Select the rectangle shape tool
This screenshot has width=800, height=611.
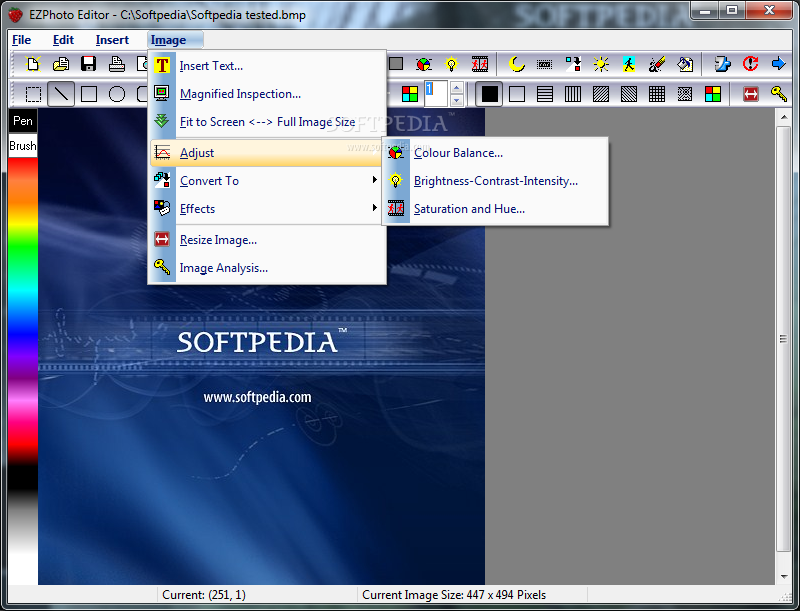[89, 94]
